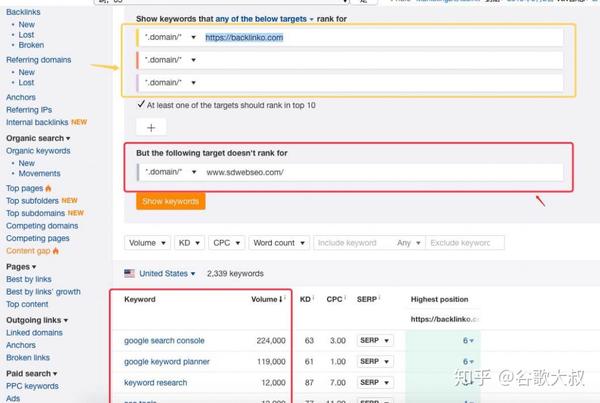Open the Word count filter dropdown
The image size is (600, 403).
click(x=279, y=243)
